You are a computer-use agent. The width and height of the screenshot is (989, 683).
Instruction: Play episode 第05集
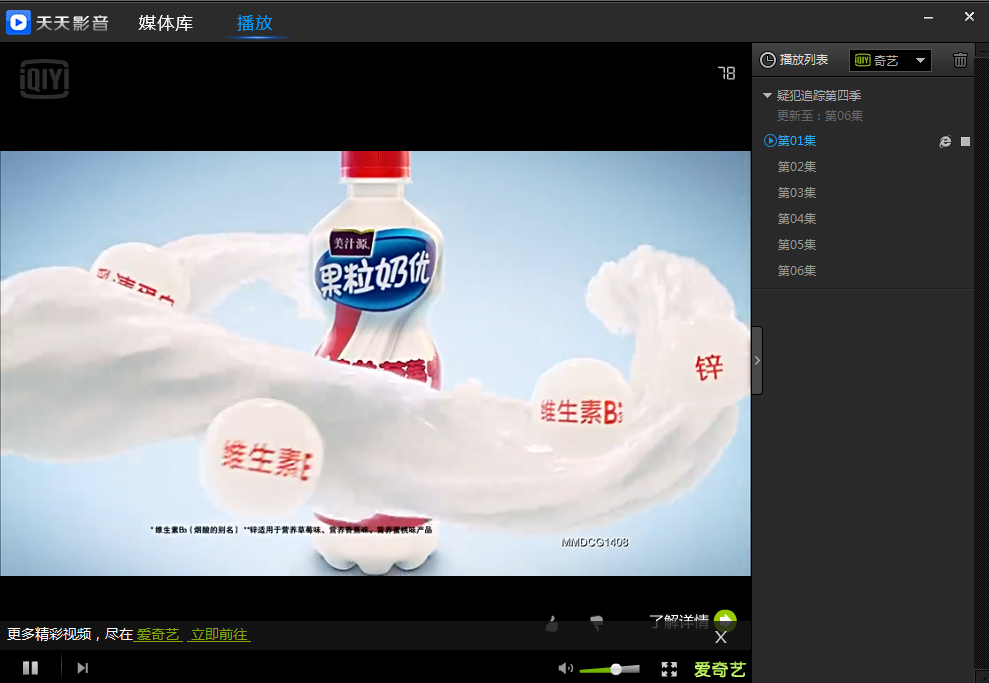[797, 245]
